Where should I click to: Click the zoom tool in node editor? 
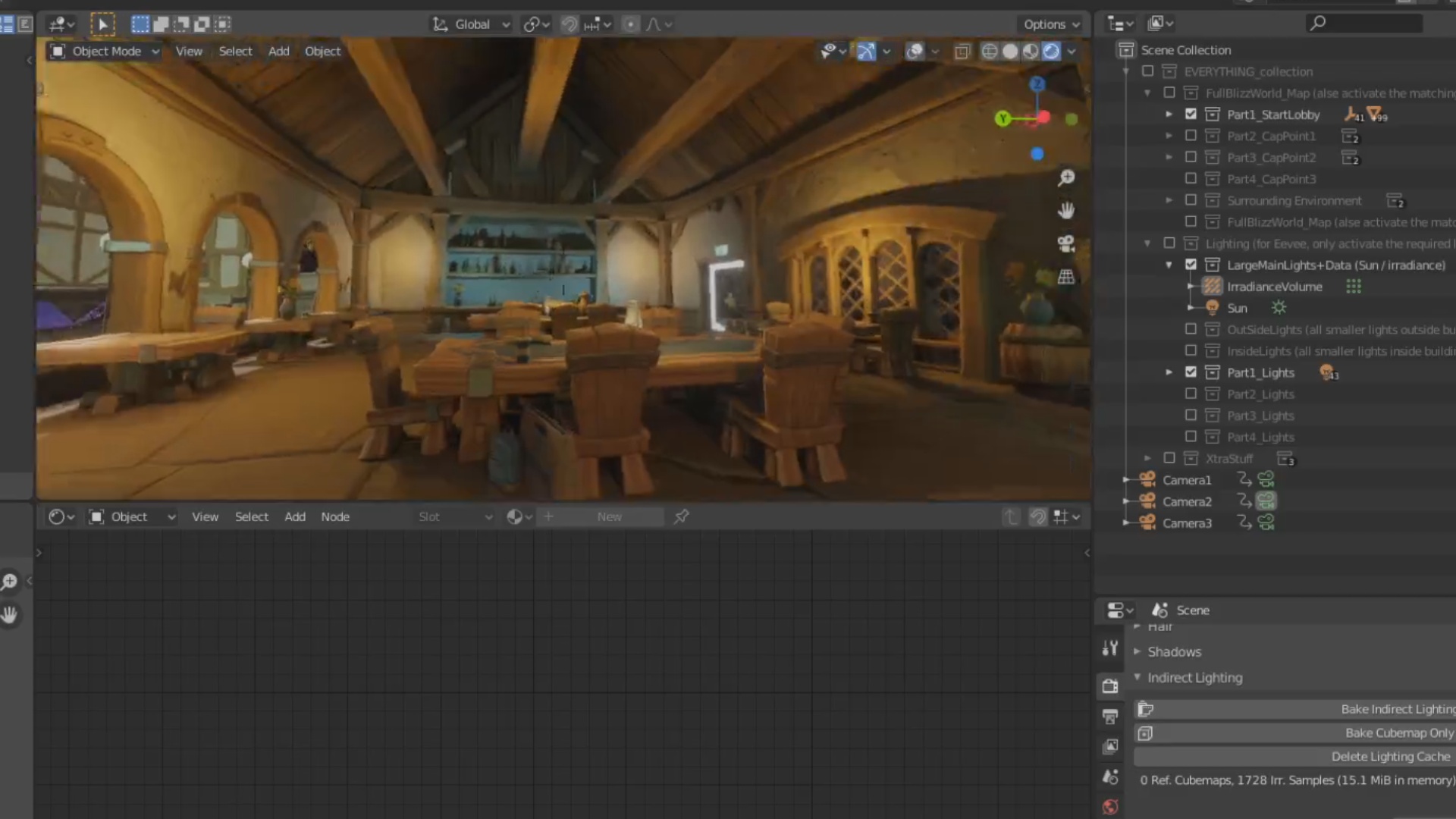(9, 582)
